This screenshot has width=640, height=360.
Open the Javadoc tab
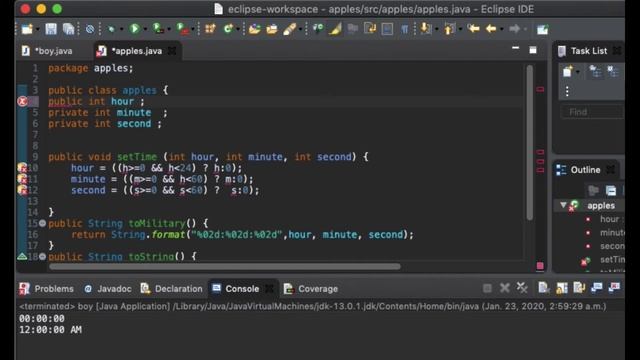[x=108, y=289]
